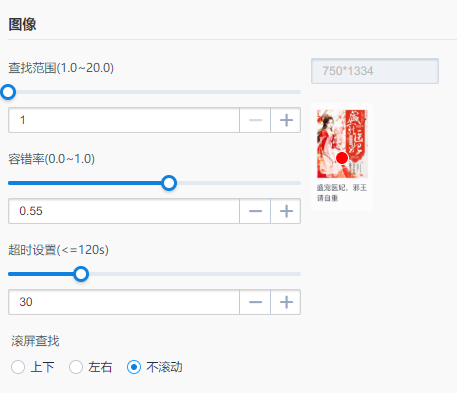
Task: Decrease the 查找范围 value with minus
Action: point(255,120)
